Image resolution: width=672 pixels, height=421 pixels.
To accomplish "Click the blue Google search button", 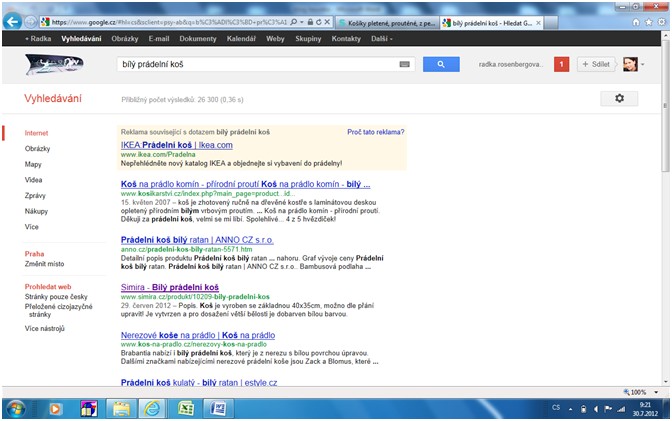I will coord(441,64).
